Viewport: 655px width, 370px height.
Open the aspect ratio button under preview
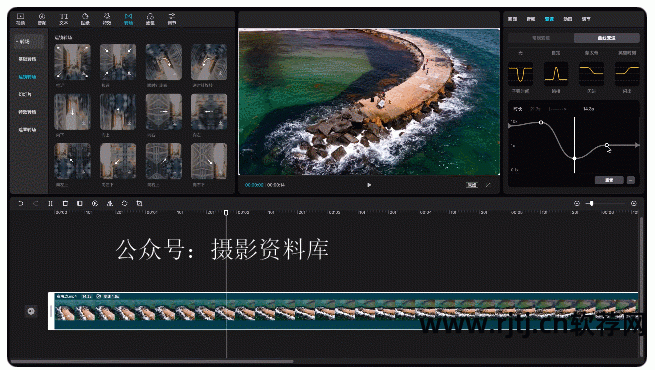(x=472, y=185)
